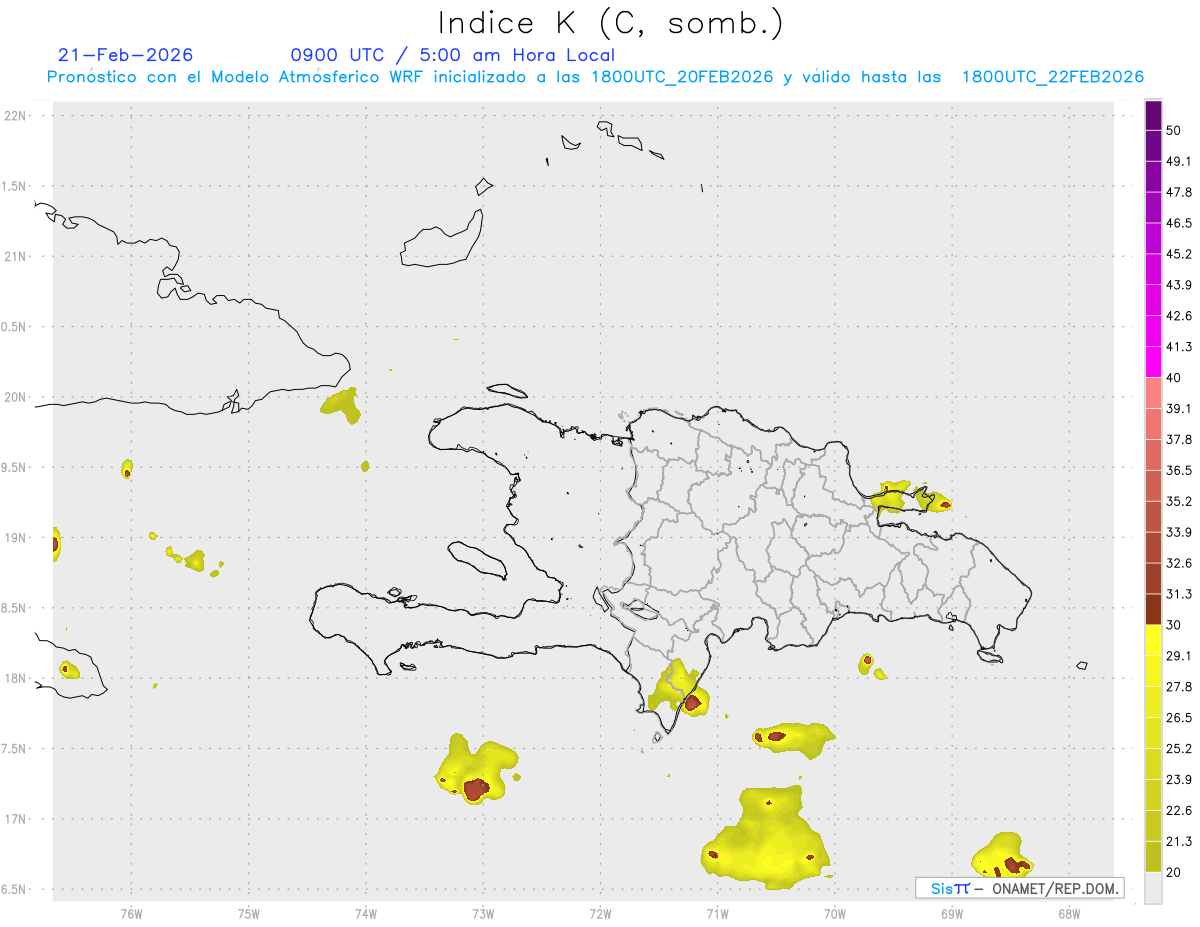Select the "75W" longitude axis label
This screenshot has width=1200, height=927.
click(249, 915)
